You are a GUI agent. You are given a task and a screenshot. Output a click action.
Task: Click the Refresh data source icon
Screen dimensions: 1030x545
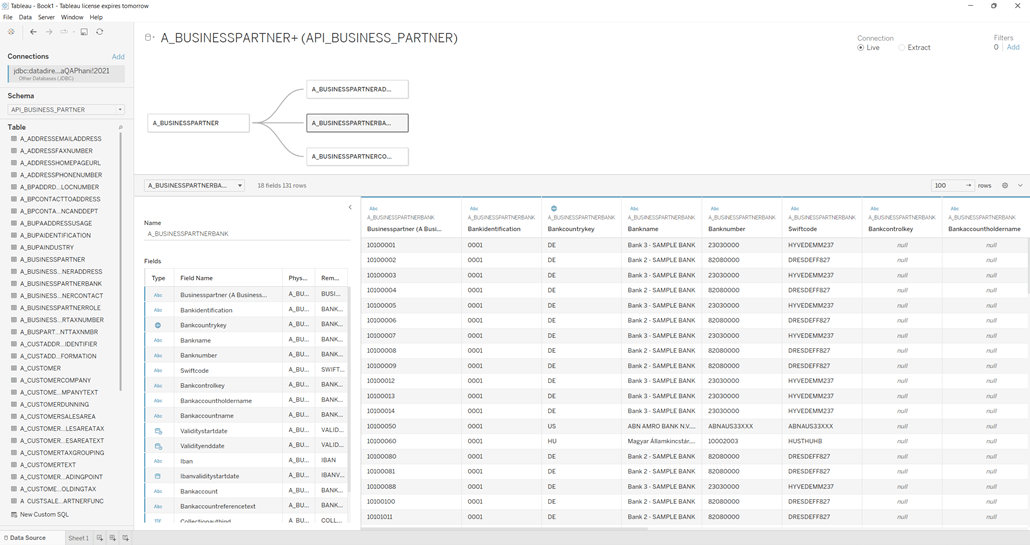[x=100, y=32]
